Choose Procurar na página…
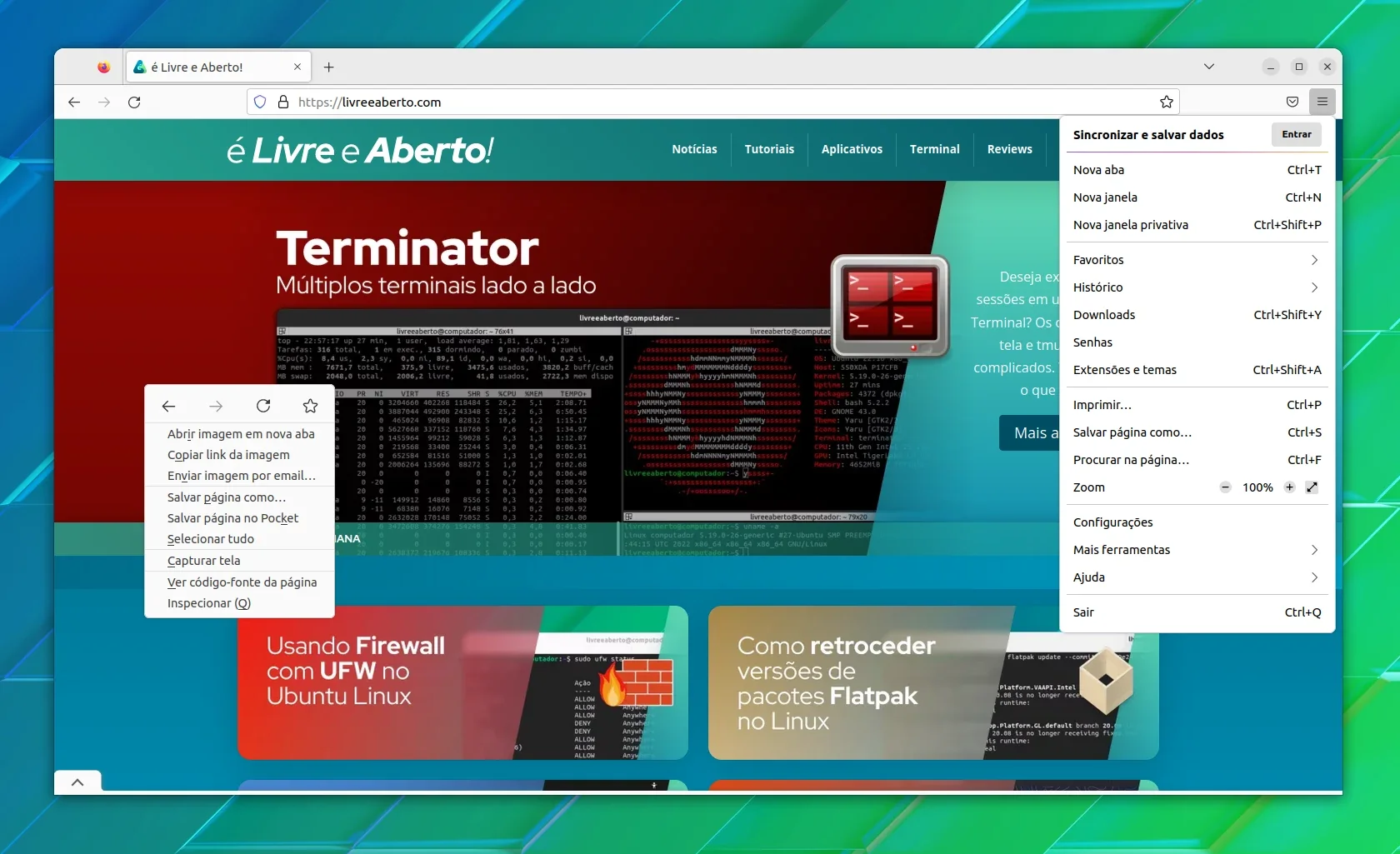The width and height of the screenshot is (1400, 854). click(1197, 460)
